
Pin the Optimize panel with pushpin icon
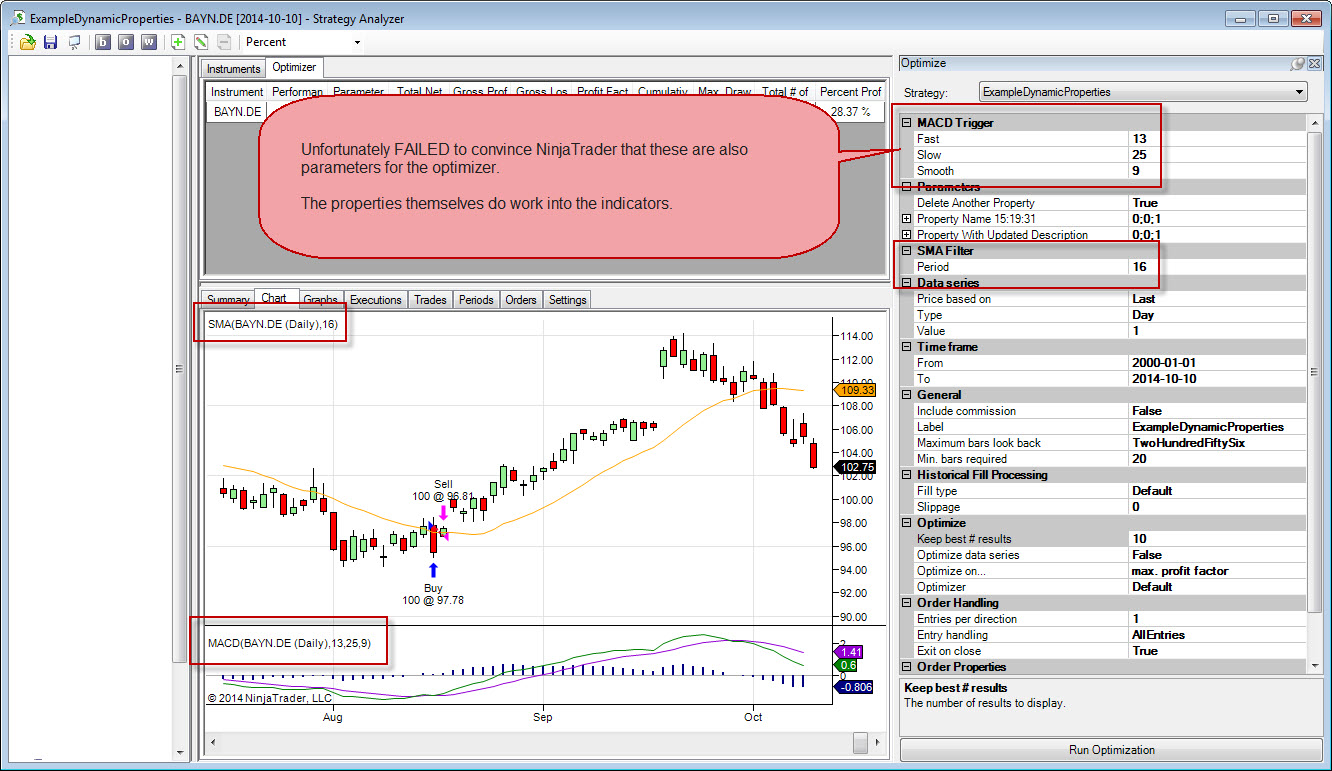(1297, 63)
